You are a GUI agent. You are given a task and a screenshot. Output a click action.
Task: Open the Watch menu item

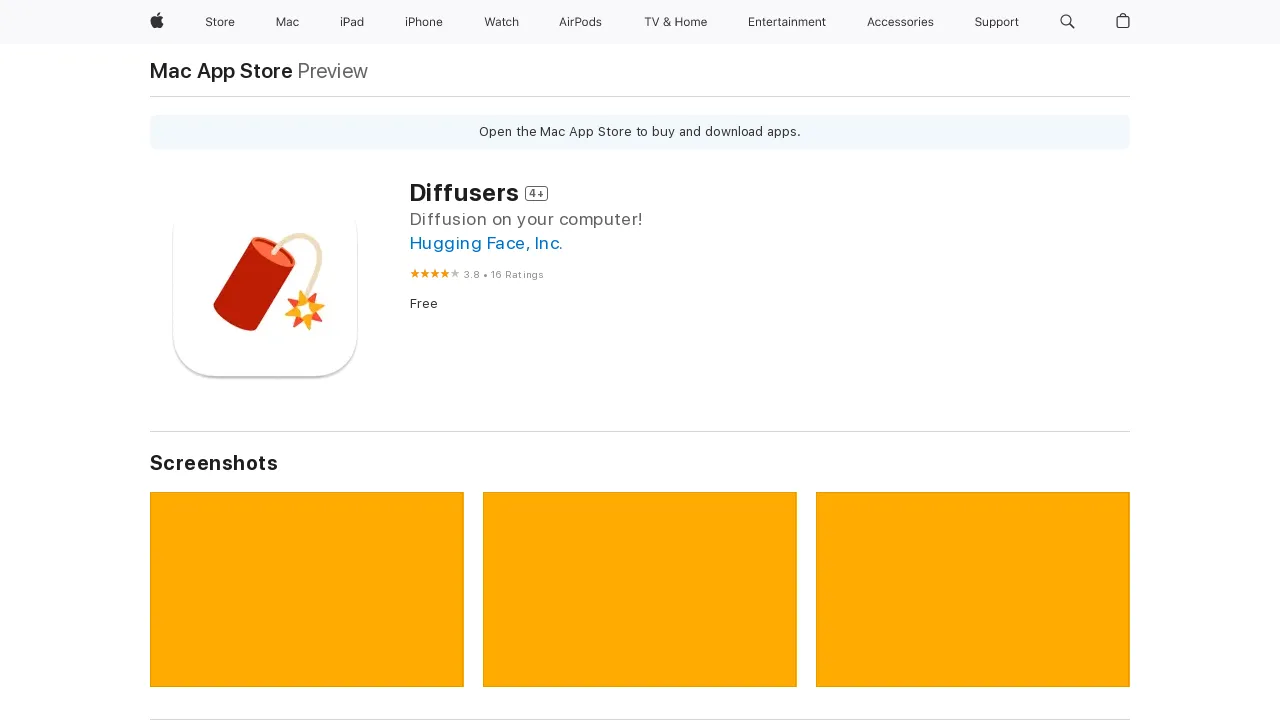[501, 22]
